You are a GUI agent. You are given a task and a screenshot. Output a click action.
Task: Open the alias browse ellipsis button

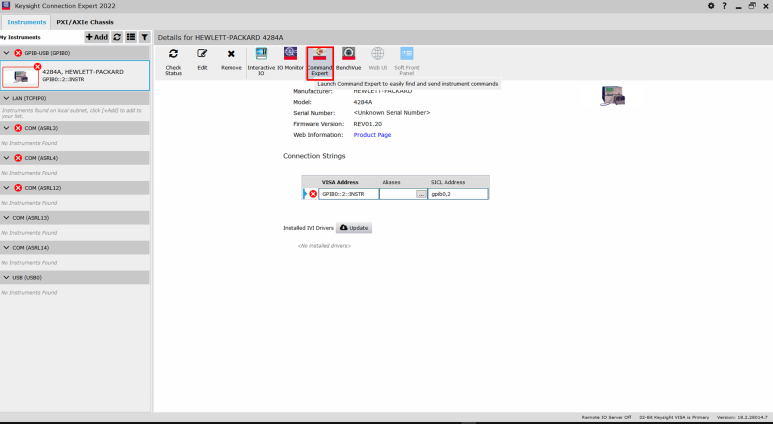coord(421,194)
